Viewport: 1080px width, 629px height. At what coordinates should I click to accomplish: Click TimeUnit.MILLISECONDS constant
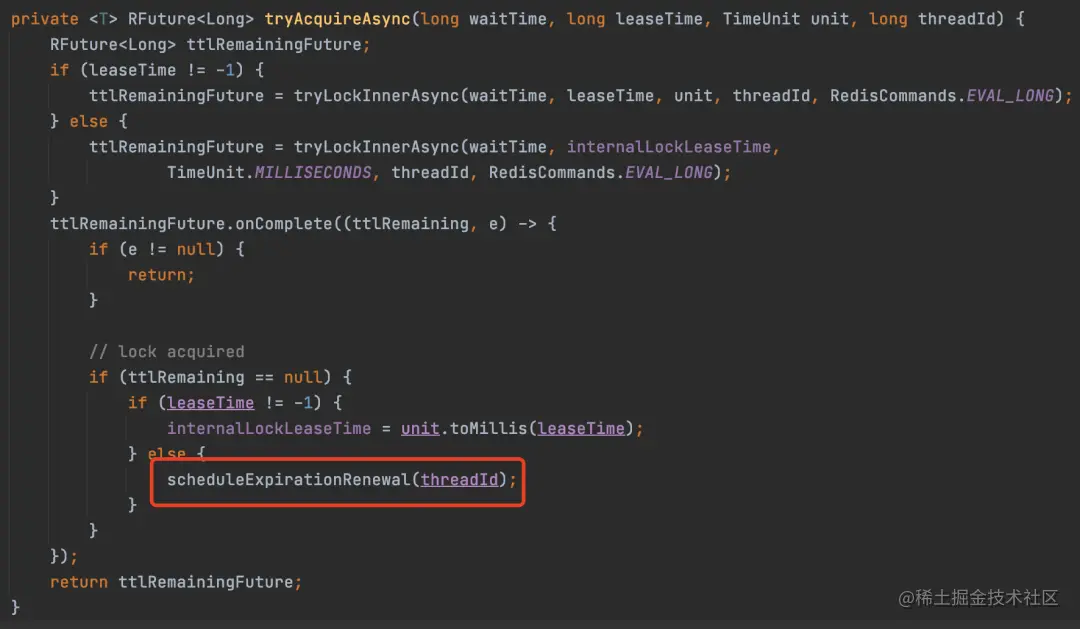tap(269, 172)
